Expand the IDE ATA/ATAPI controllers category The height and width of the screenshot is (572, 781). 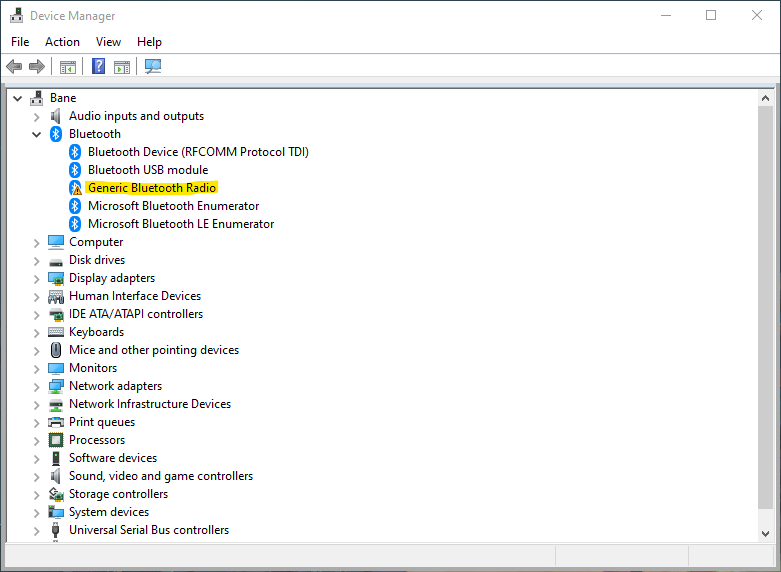36,315
